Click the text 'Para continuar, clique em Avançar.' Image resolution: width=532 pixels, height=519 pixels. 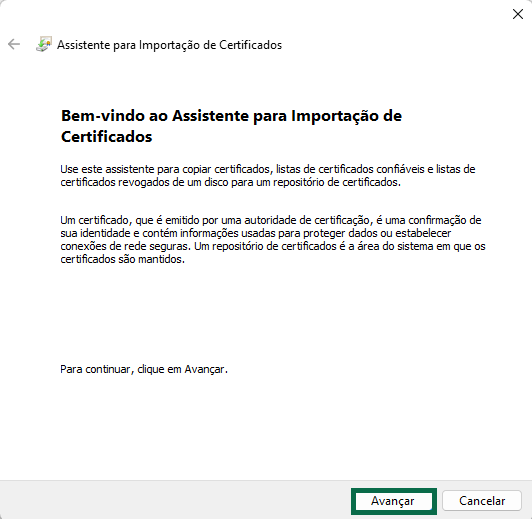point(144,369)
